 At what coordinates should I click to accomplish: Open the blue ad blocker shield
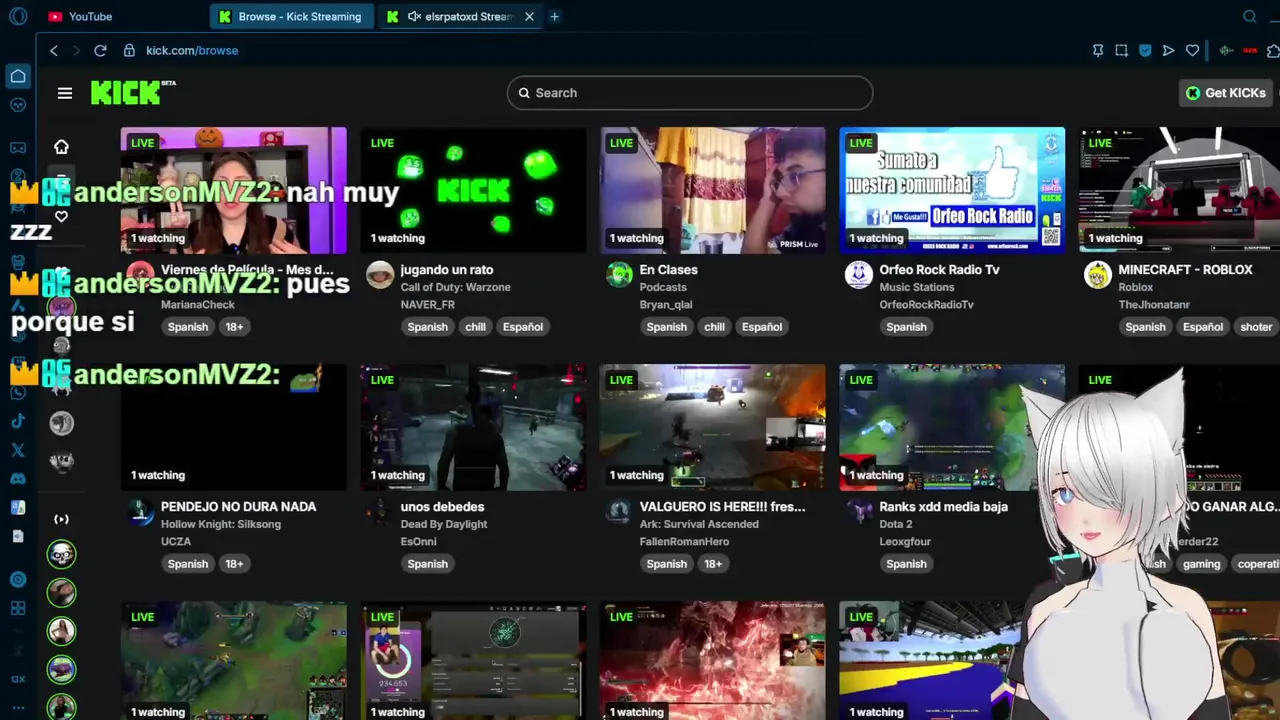click(x=1145, y=50)
